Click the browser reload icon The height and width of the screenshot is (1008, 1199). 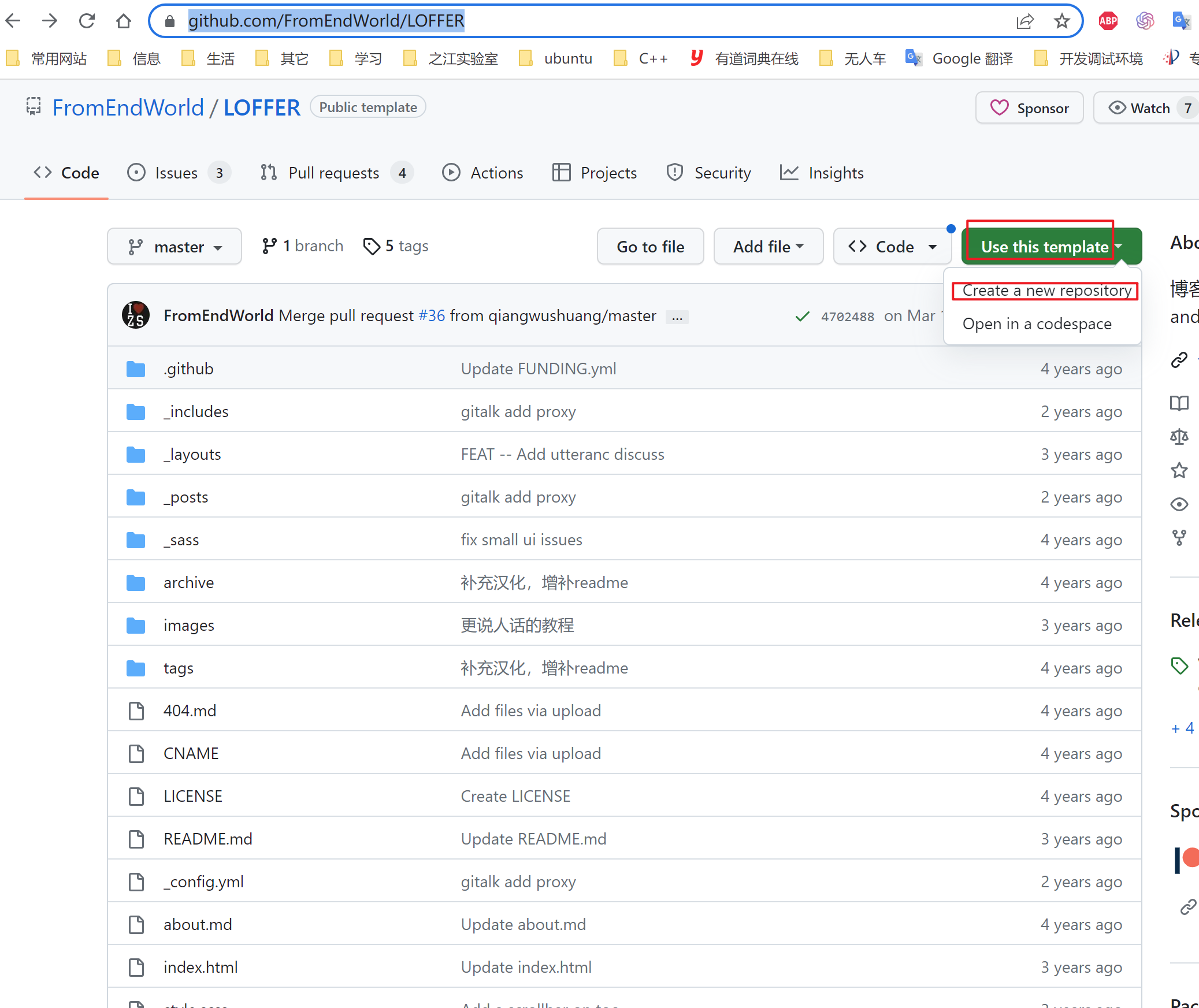click(x=87, y=21)
